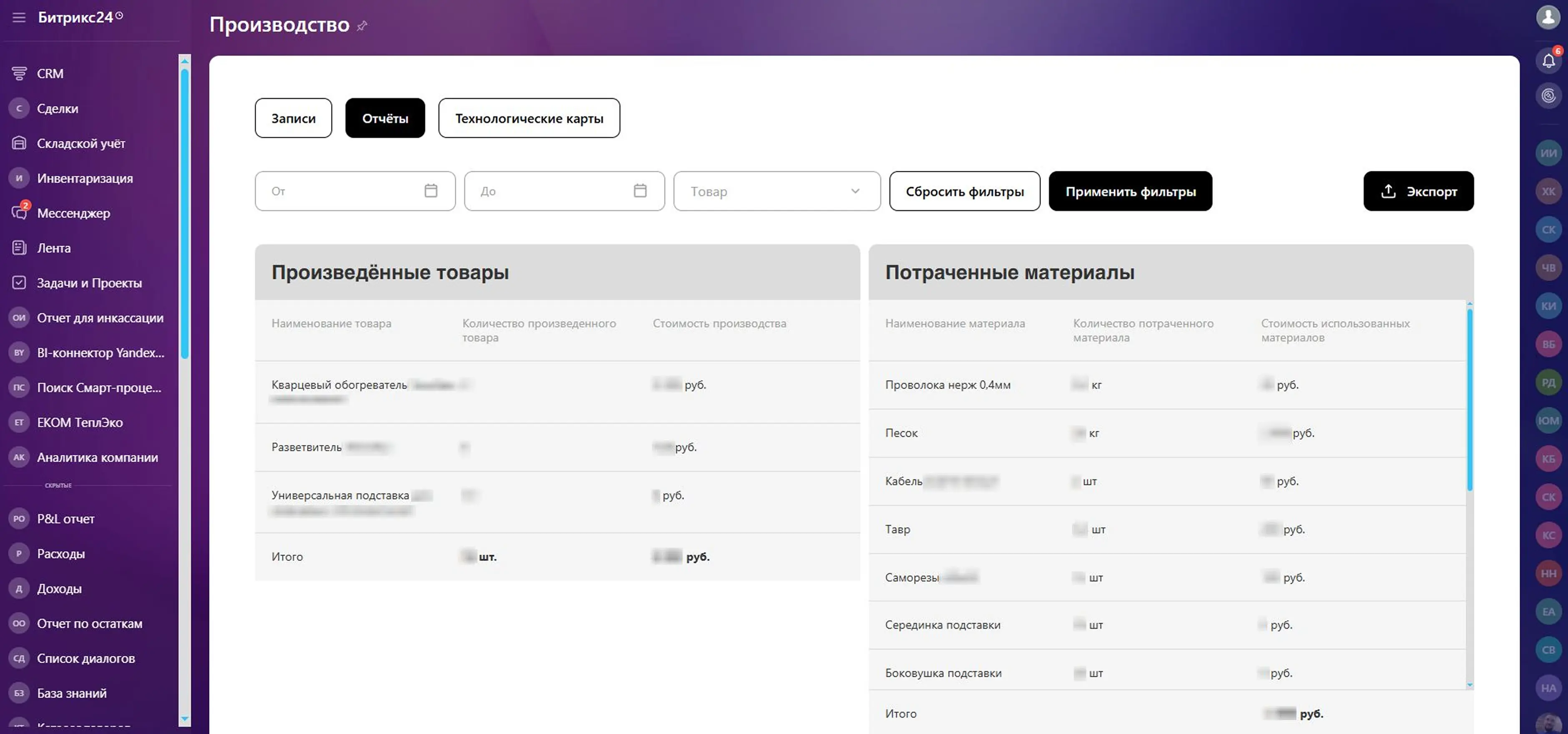Open chat with contact РД
This screenshot has width=1568, height=734.
tap(1548, 383)
